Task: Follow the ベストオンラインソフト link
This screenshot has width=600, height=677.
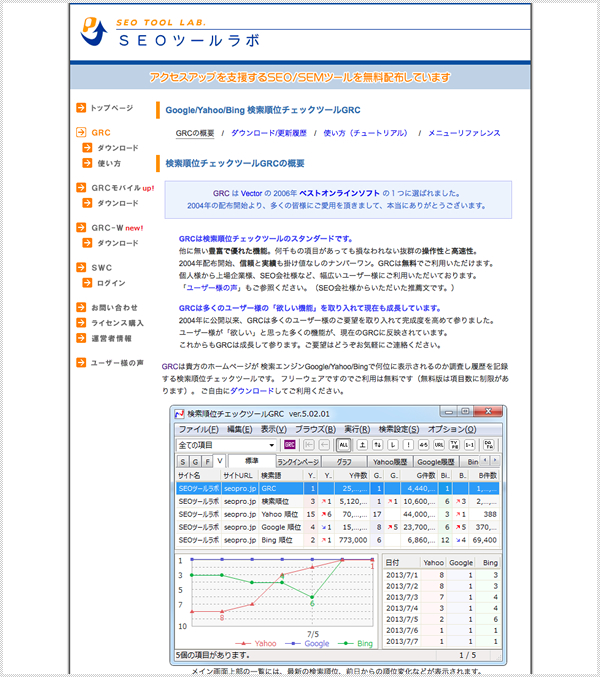Action: 339,193
